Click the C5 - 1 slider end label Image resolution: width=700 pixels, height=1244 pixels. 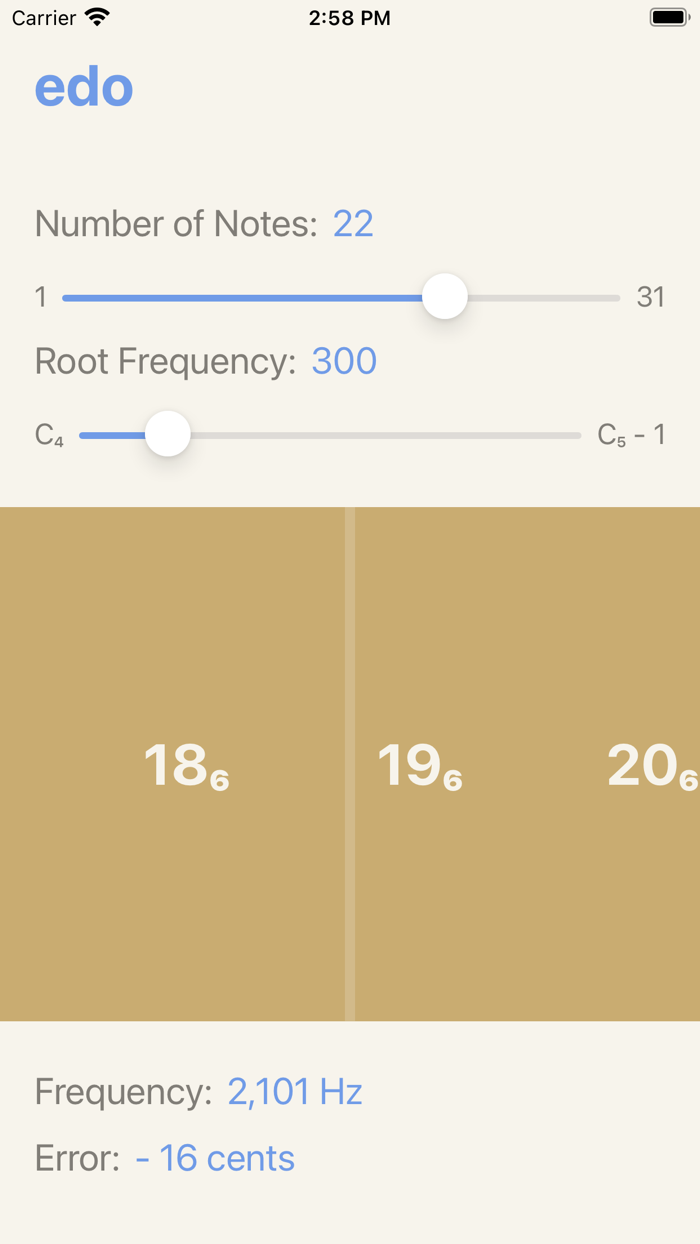point(631,435)
